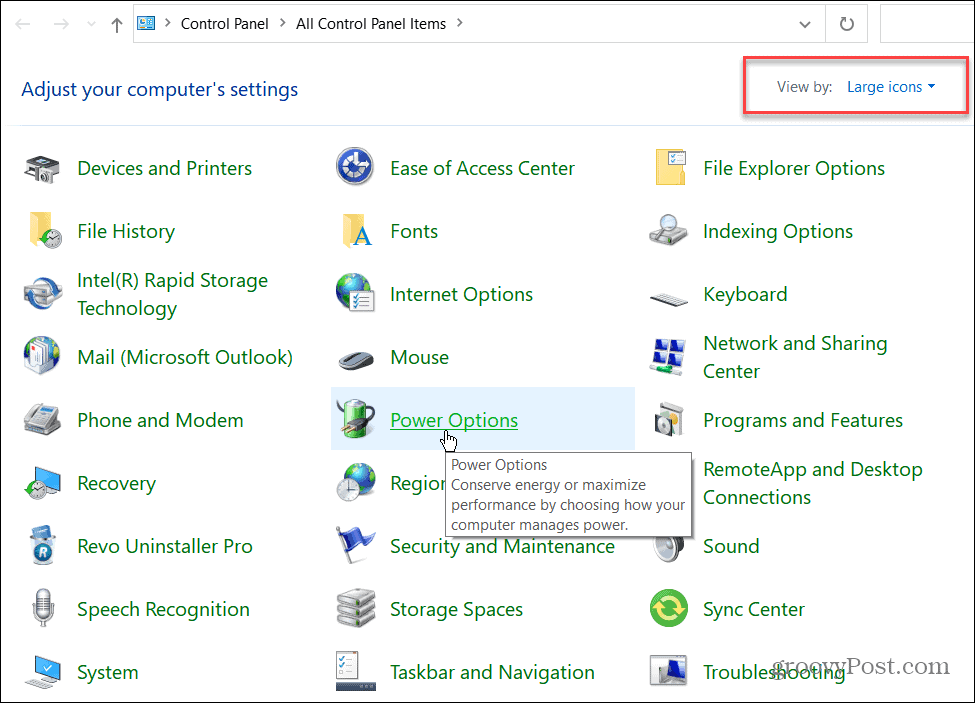
Task: Open the Power Options link
Action: [x=453, y=420]
